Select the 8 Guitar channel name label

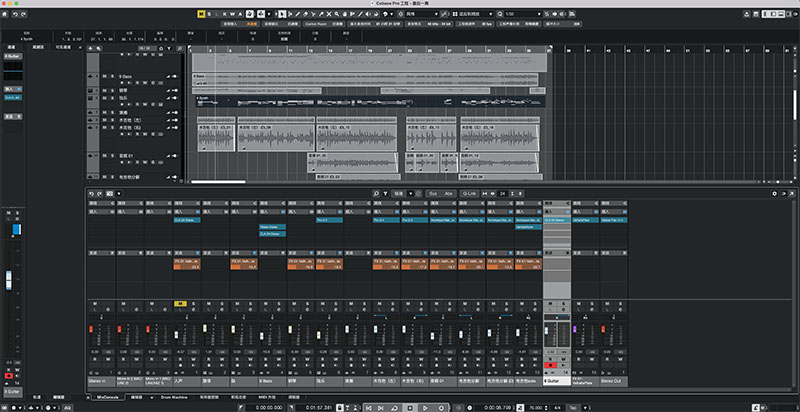pos(557,381)
